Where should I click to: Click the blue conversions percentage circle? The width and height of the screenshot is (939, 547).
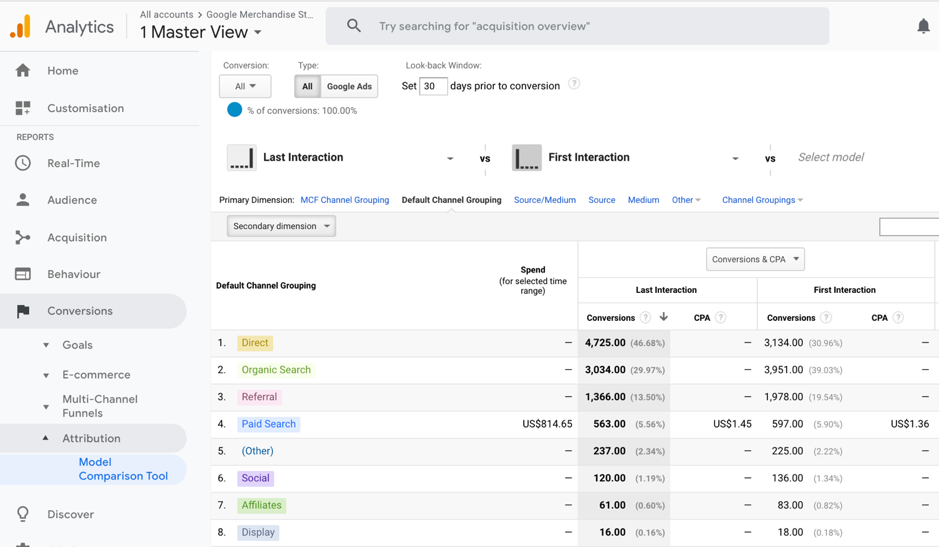click(x=234, y=110)
